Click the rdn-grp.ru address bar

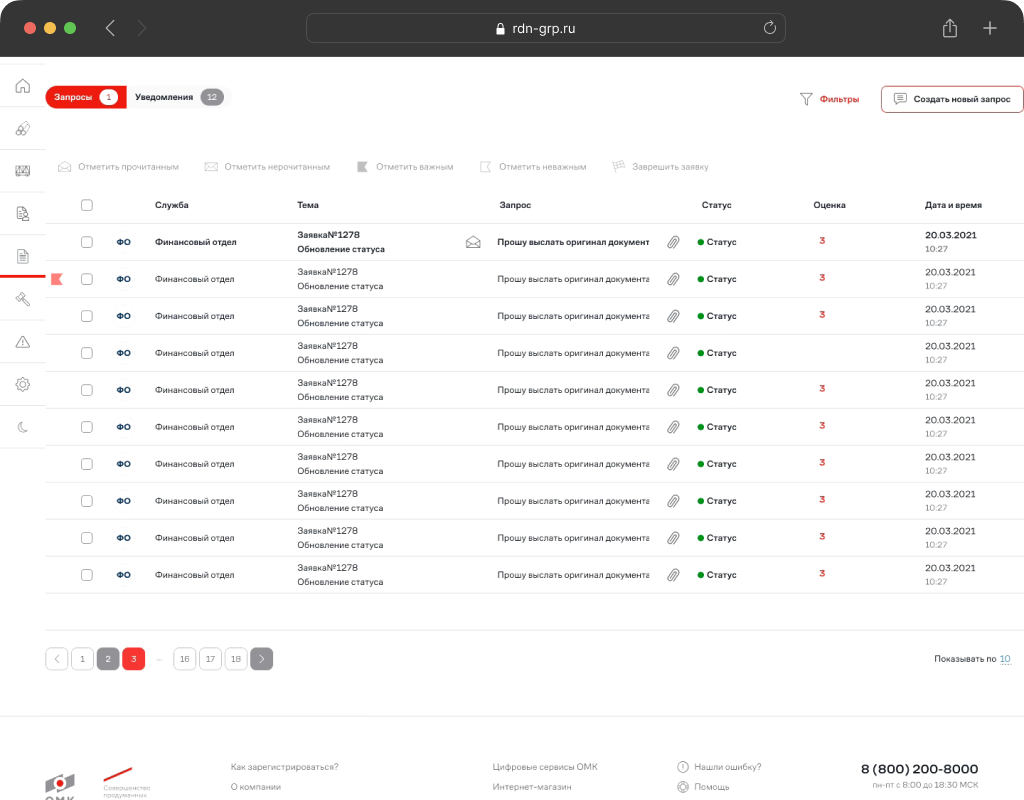tap(545, 28)
